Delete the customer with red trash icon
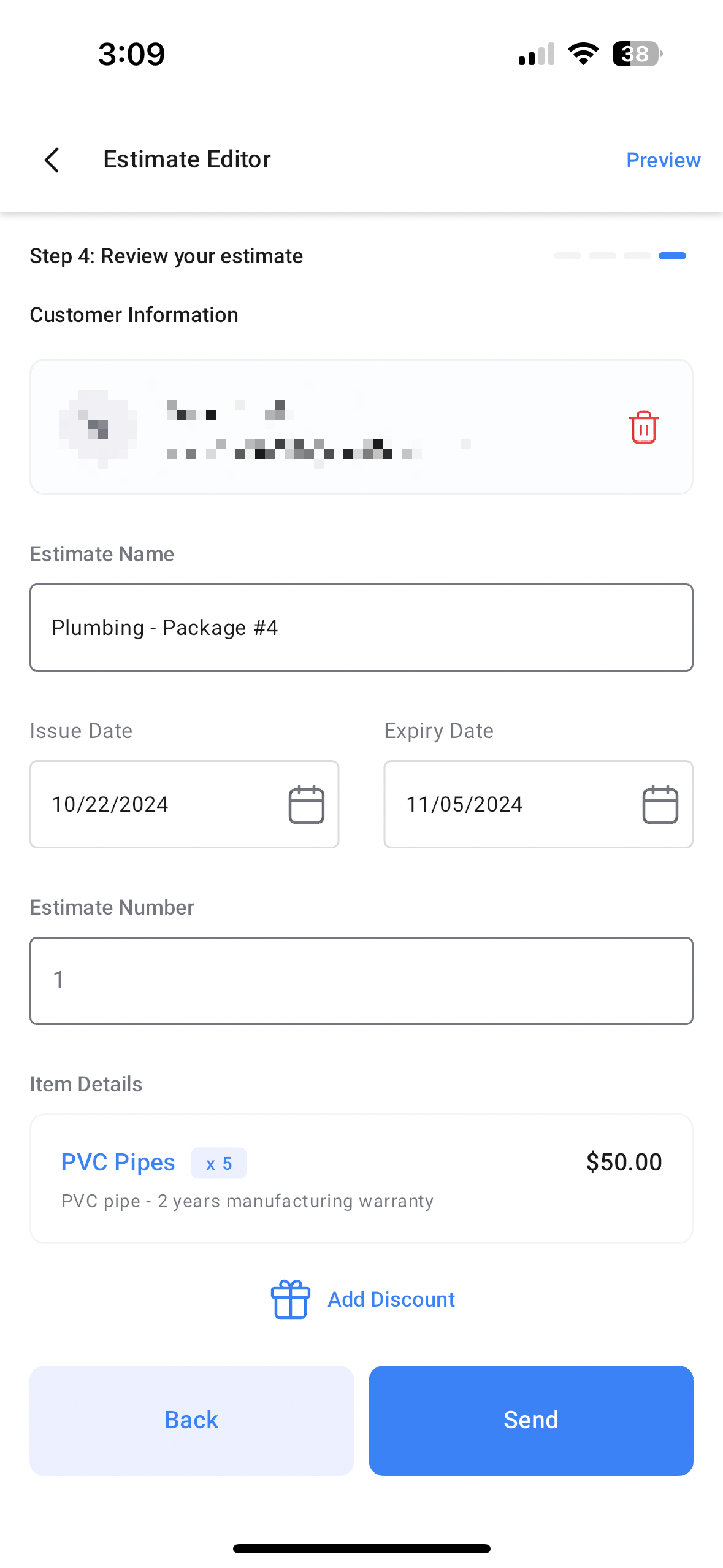 coord(643,427)
